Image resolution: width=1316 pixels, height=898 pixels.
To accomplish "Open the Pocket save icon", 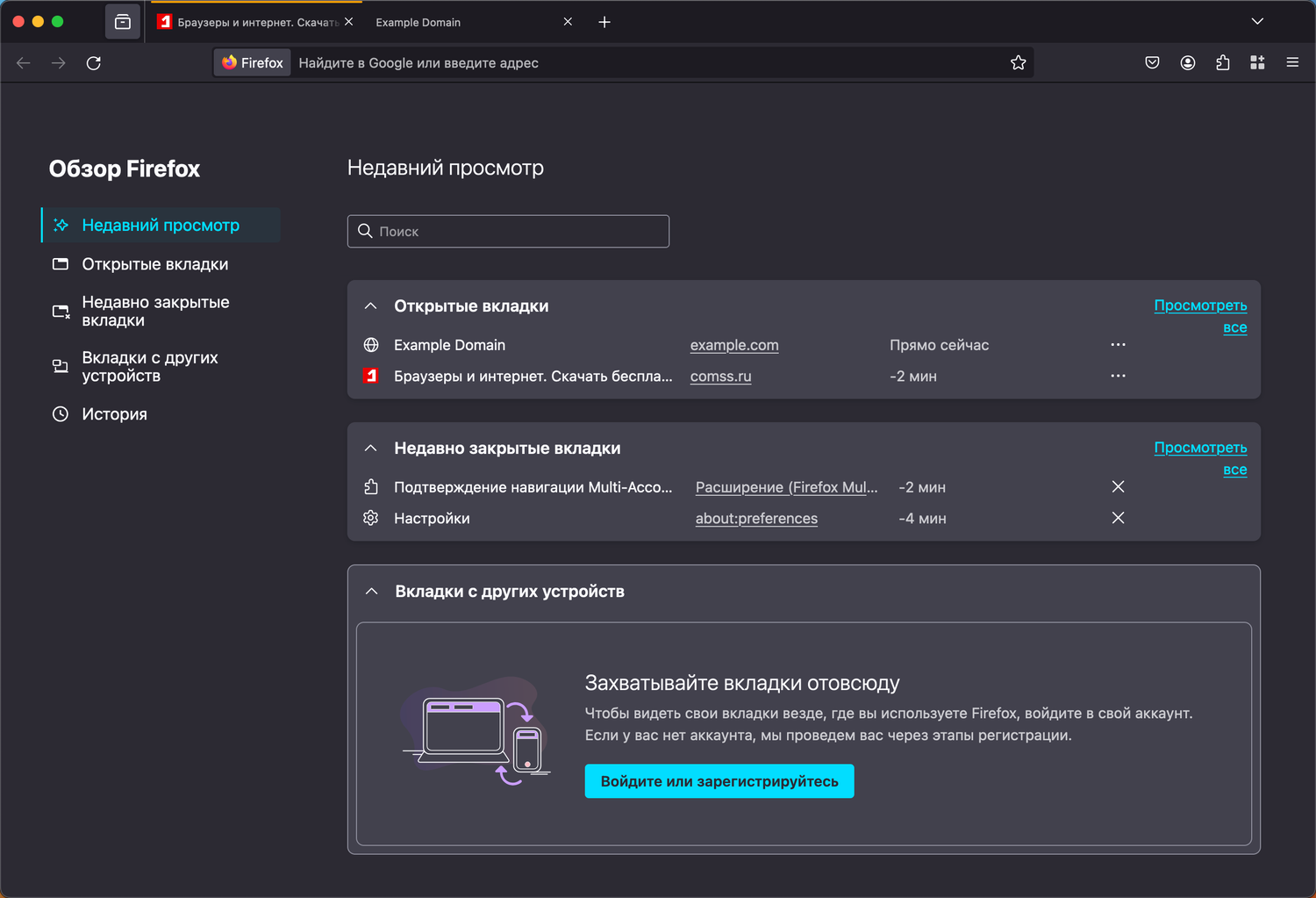I will (1153, 63).
